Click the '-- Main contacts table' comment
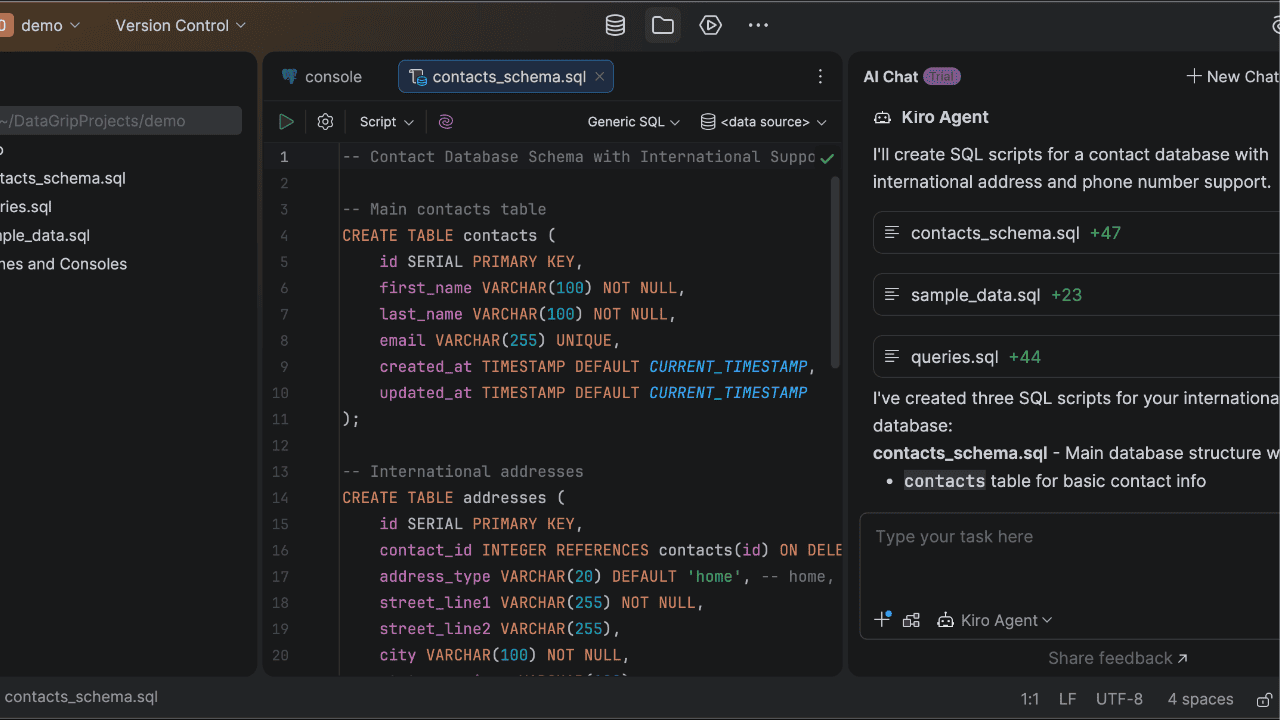 click(444, 210)
